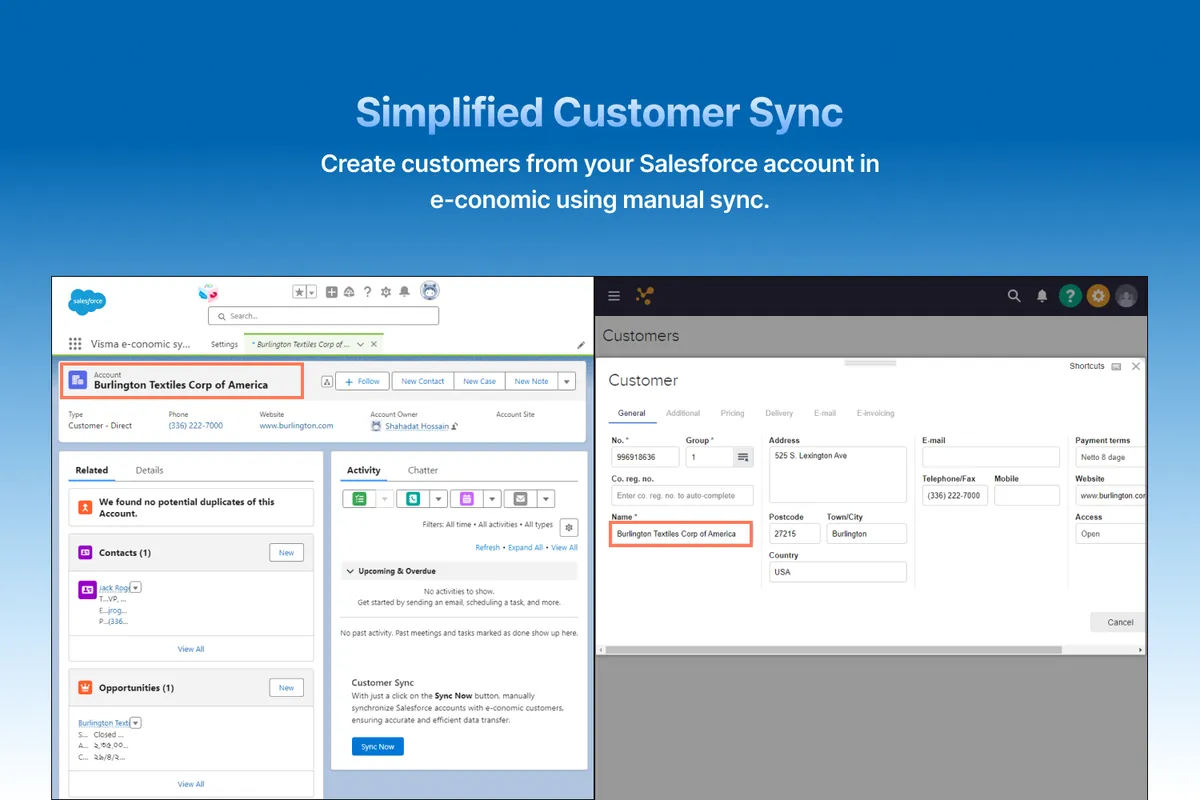Open the Pricing tab in Customer dialog
Image resolution: width=1200 pixels, height=800 pixels.
732,413
